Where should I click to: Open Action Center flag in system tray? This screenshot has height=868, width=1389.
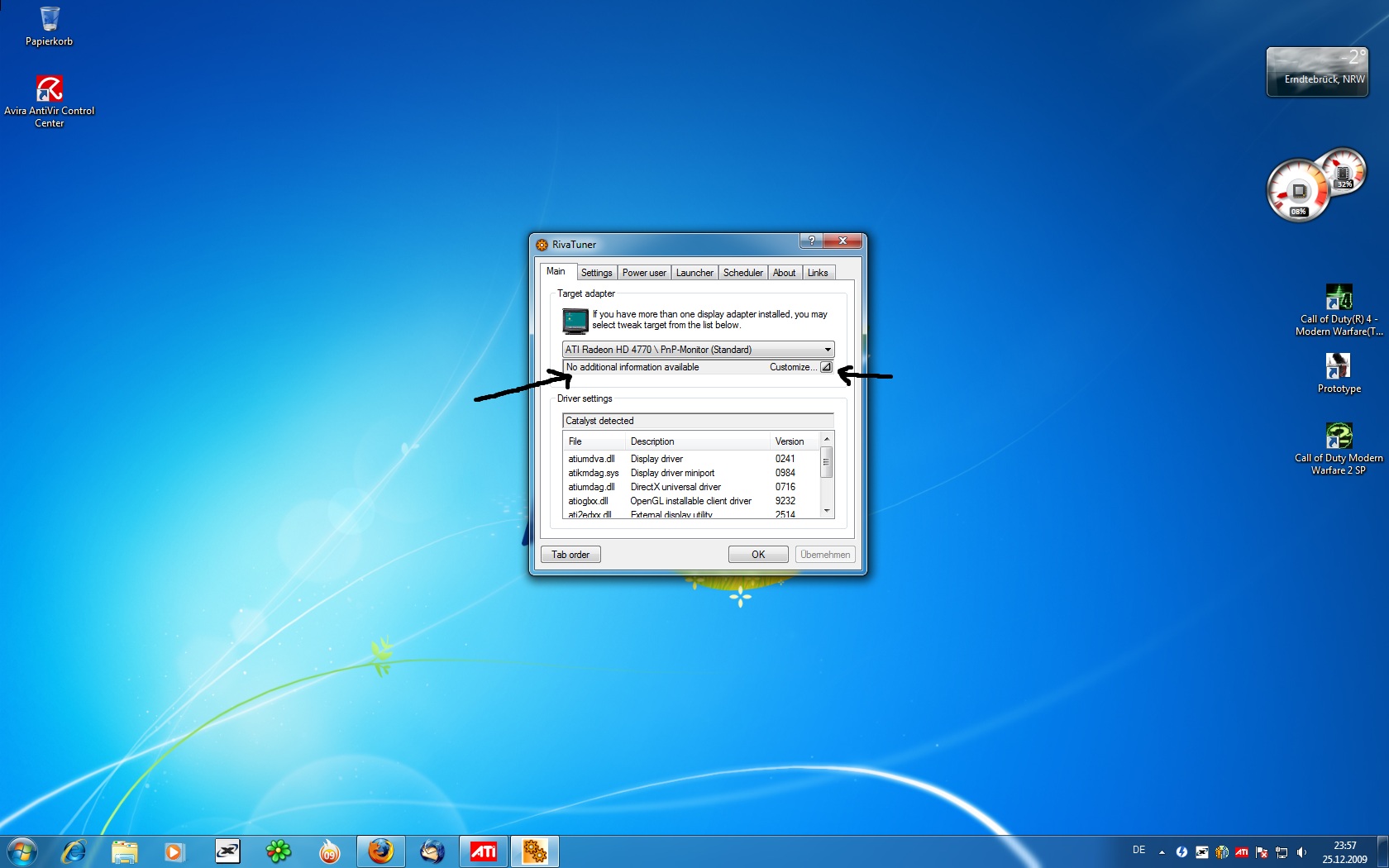pos(1262,851)
